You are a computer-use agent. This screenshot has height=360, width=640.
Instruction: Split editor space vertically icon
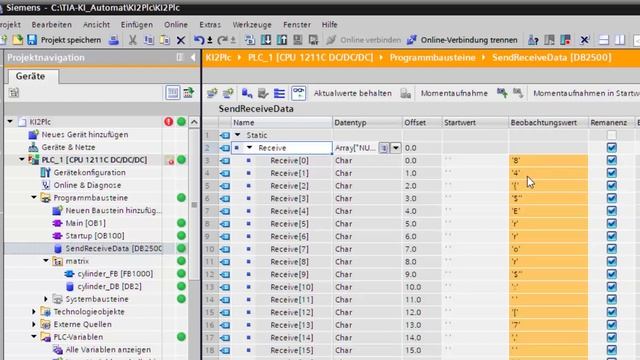[x=620, y=40]
